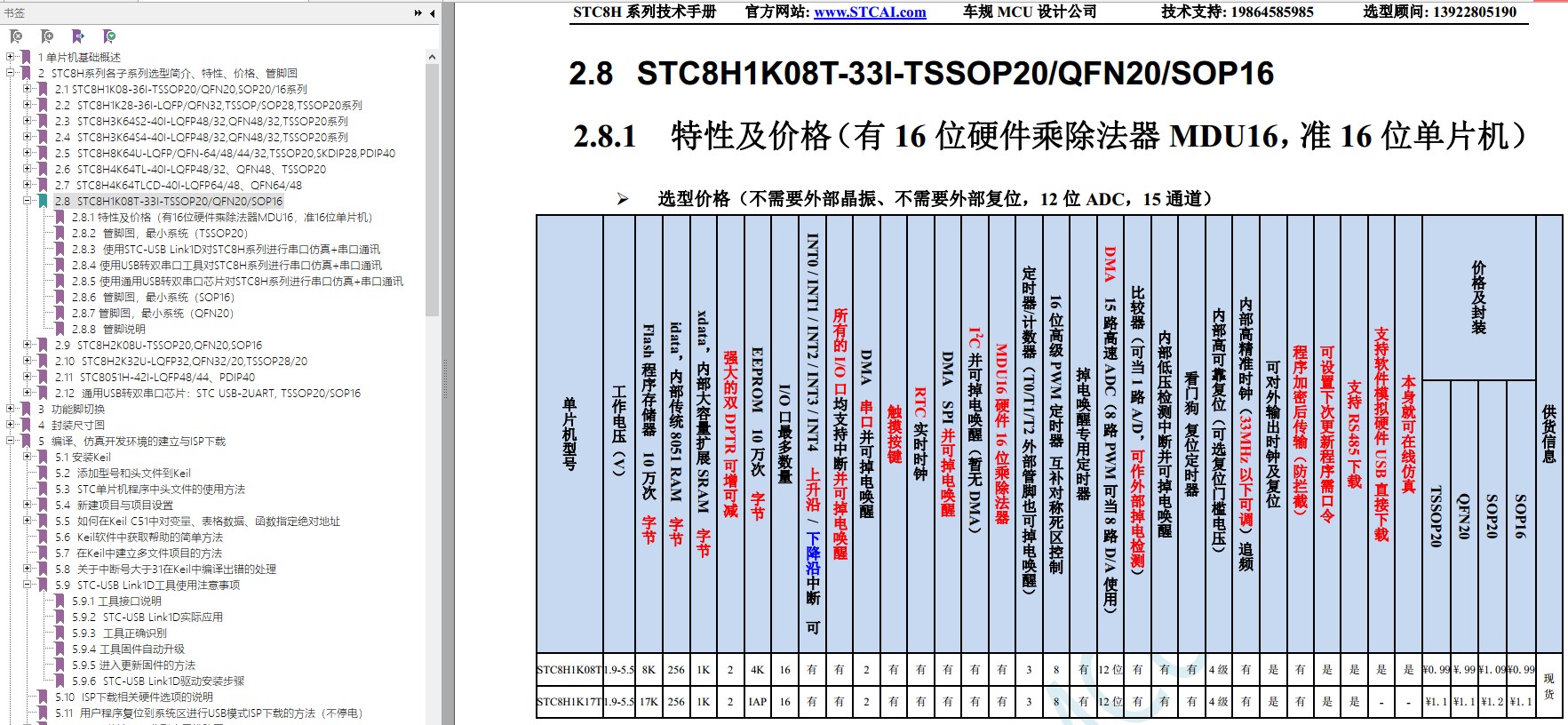Open bookmark 2.6 STC8H4K64TL-40I
Viewport: 1568px width, 725px height.
(190, 169)
